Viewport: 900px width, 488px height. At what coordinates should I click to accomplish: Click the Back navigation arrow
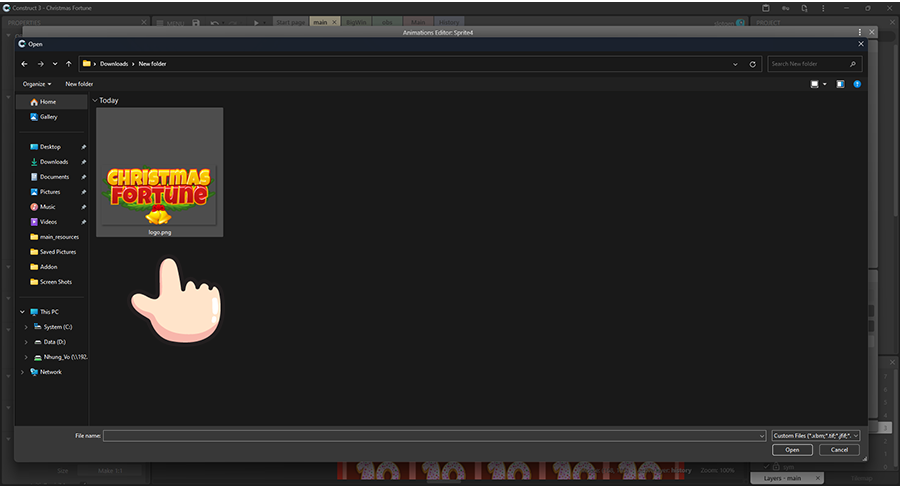coord(24,64)
